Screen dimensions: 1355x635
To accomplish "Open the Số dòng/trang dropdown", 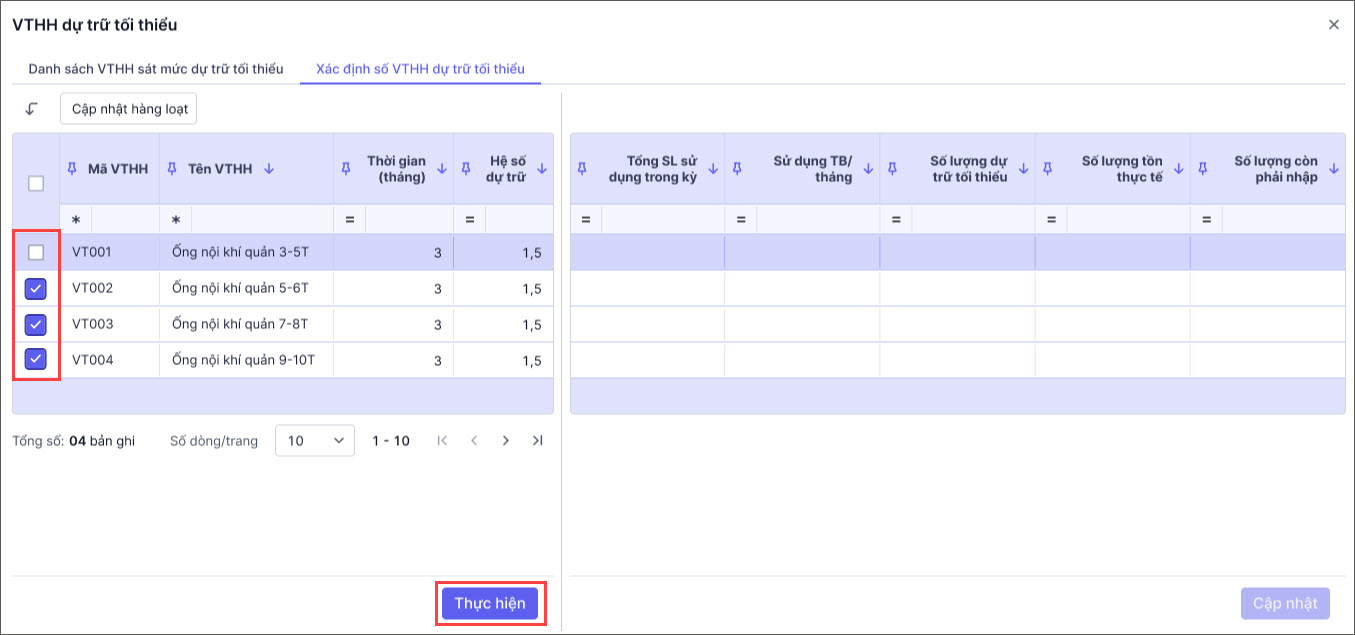I will coord(315,440).
